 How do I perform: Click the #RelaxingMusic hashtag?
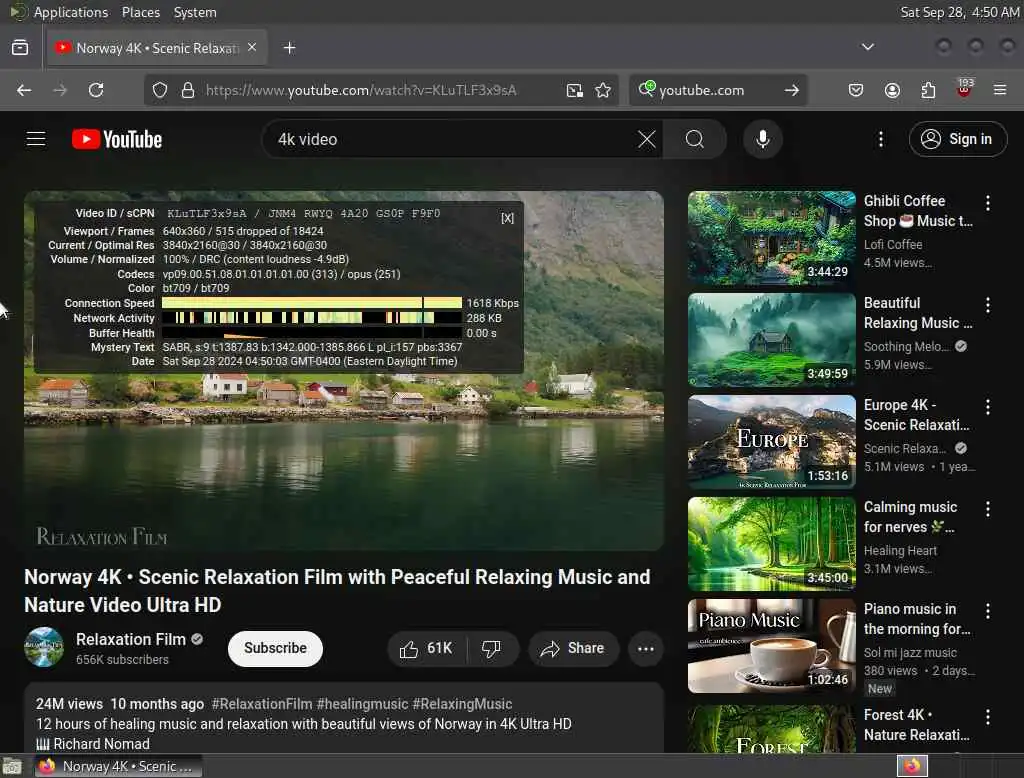(462, 704)
